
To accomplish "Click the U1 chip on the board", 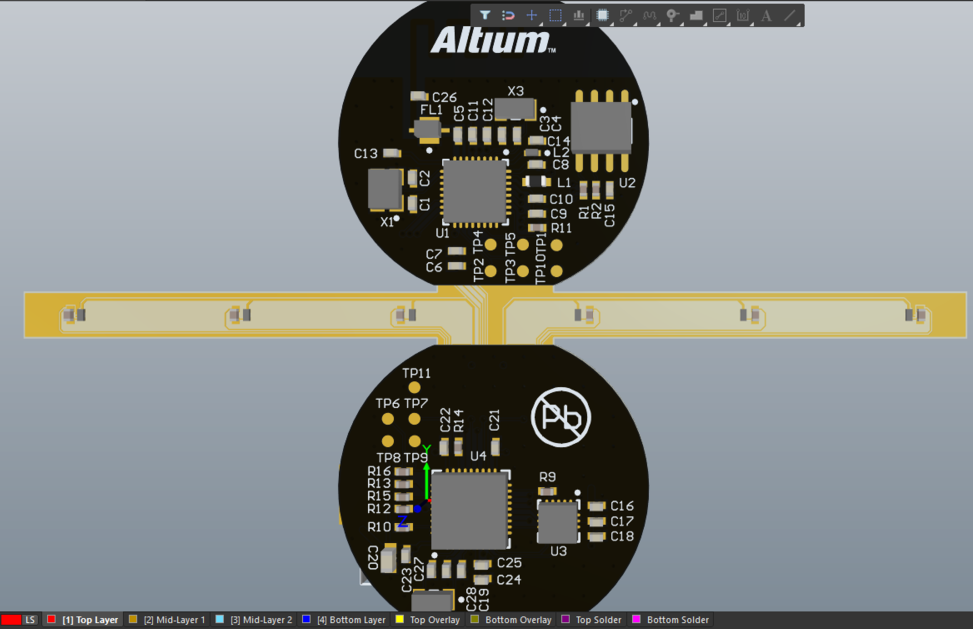I will pyautogui.click(x=474, y=191).
